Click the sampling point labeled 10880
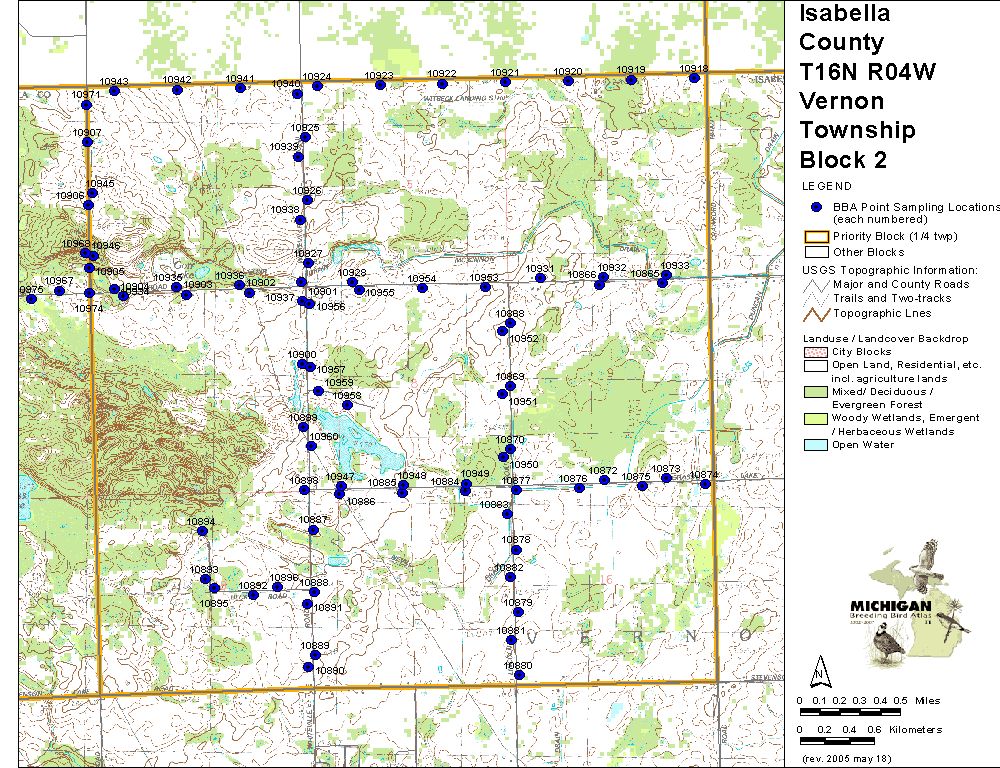The width and height of the screenshot is (1000, 768). (519, 676)
